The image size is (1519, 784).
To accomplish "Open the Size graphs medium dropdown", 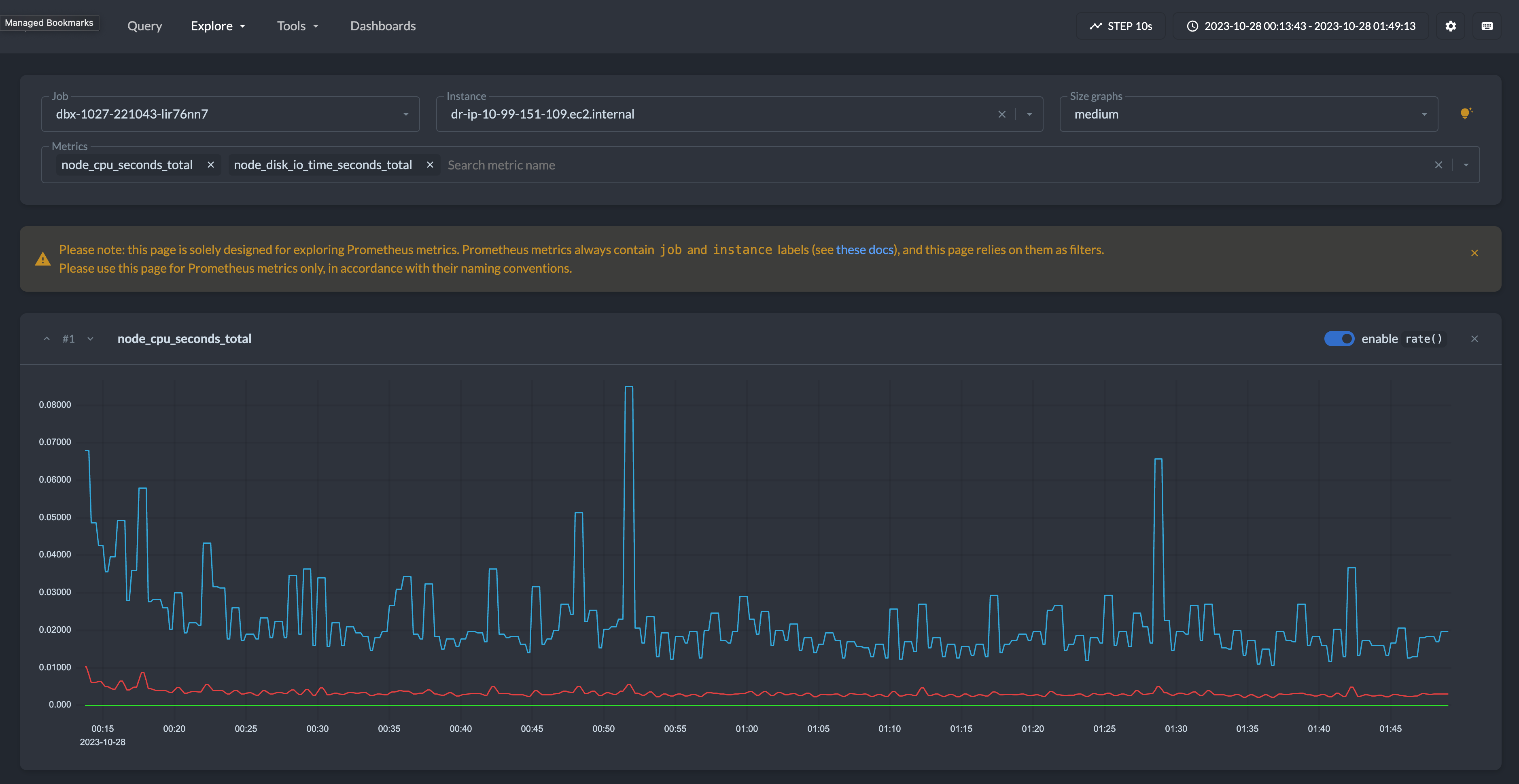I will tap(1425, 114).
